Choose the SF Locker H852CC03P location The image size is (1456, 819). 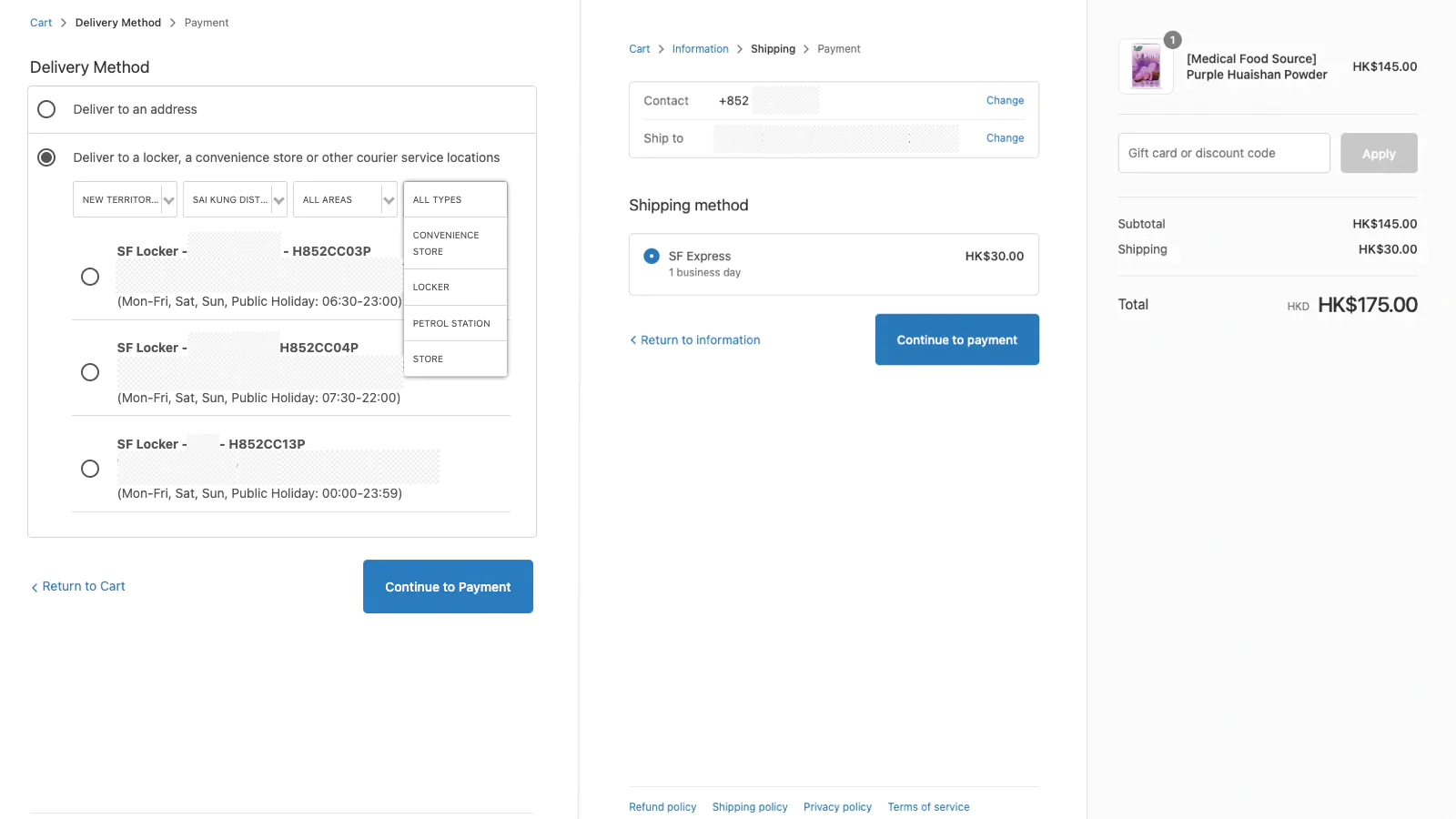89,276
